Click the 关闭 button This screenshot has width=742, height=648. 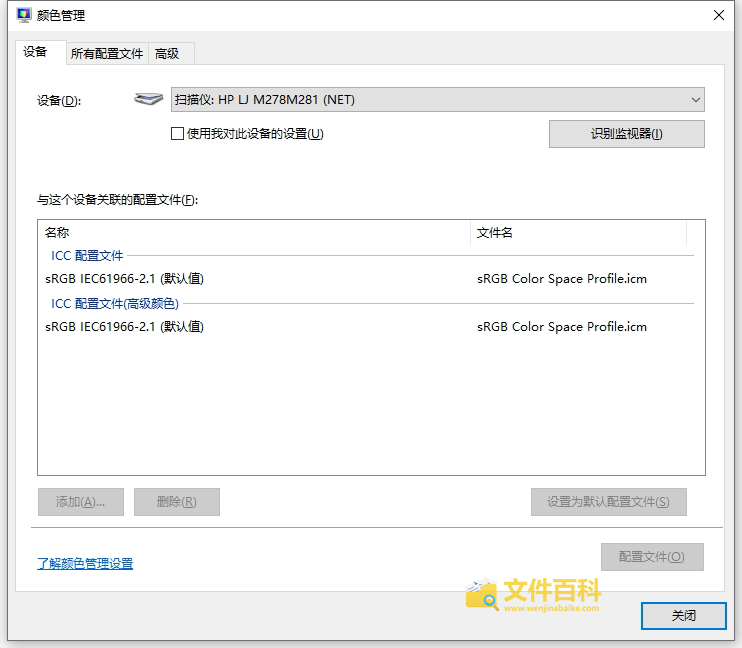(x=684, y=616)
